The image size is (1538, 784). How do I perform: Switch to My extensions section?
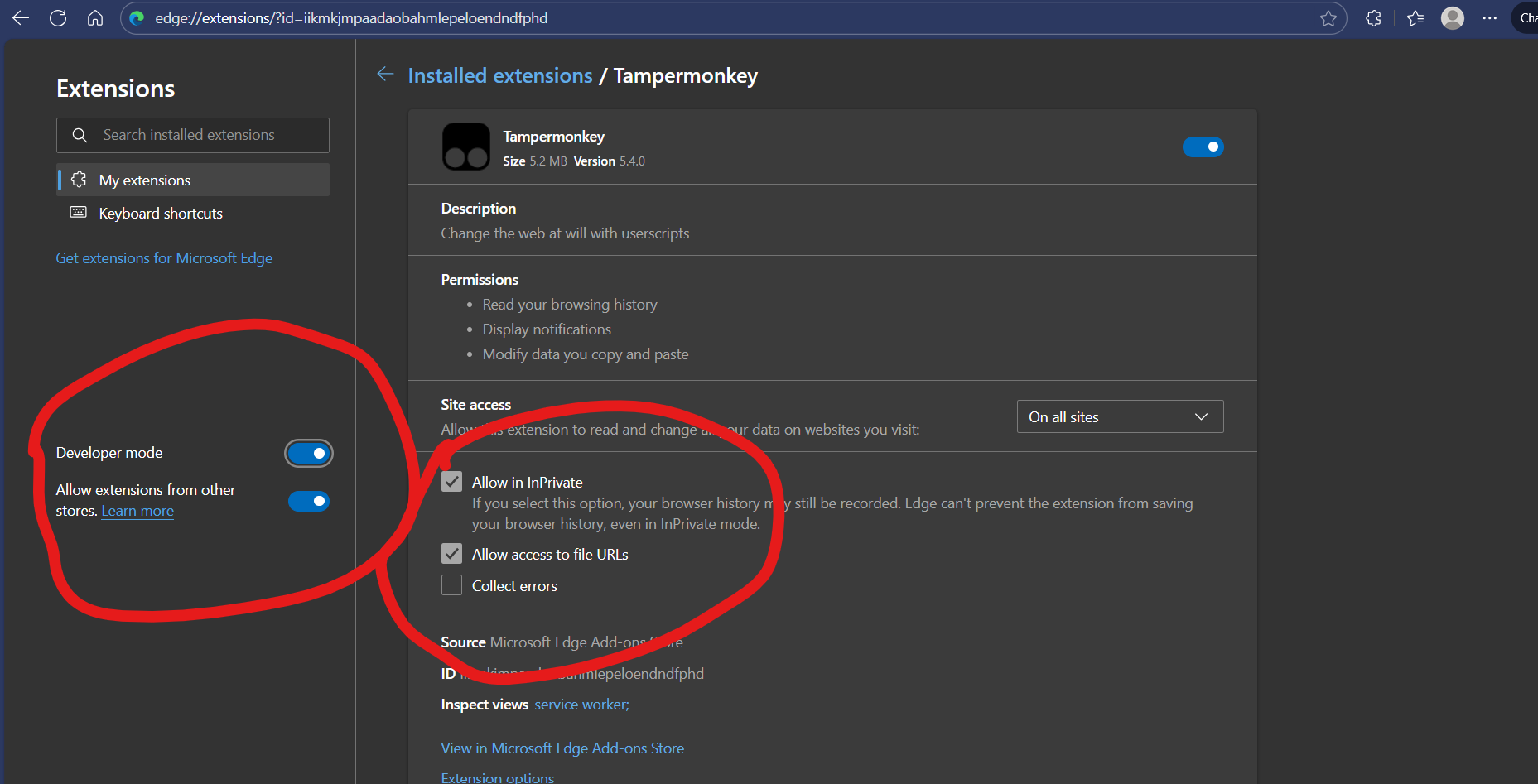(143, 179)
